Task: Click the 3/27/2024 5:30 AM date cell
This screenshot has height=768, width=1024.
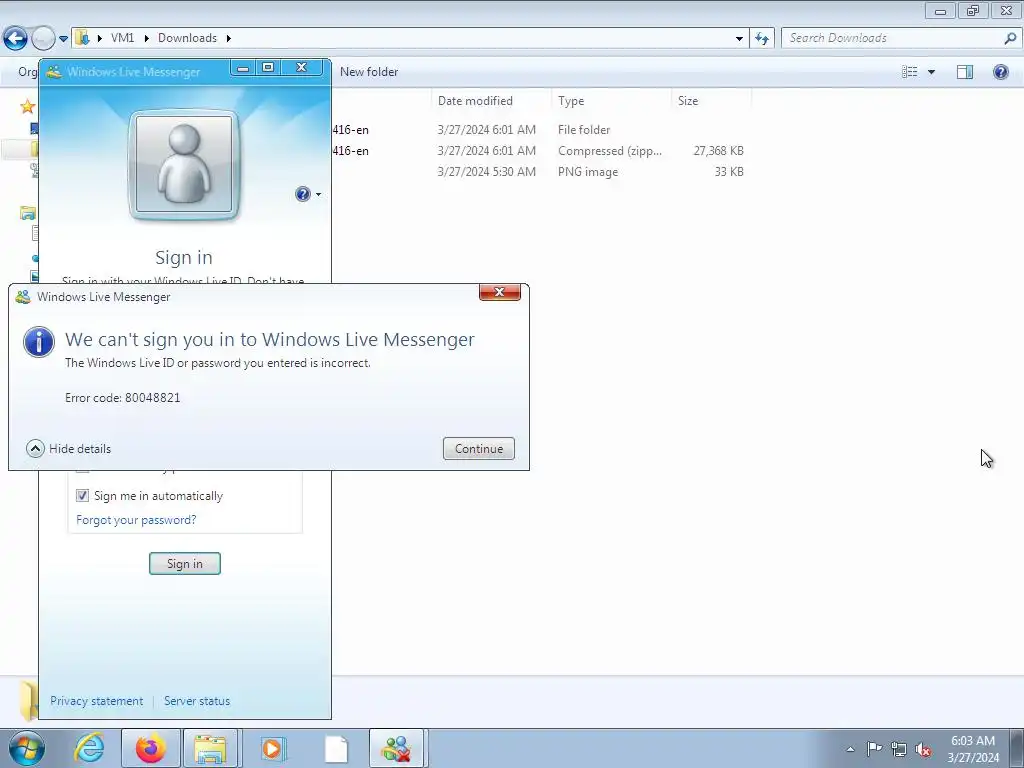Action: tap(487, 172)
